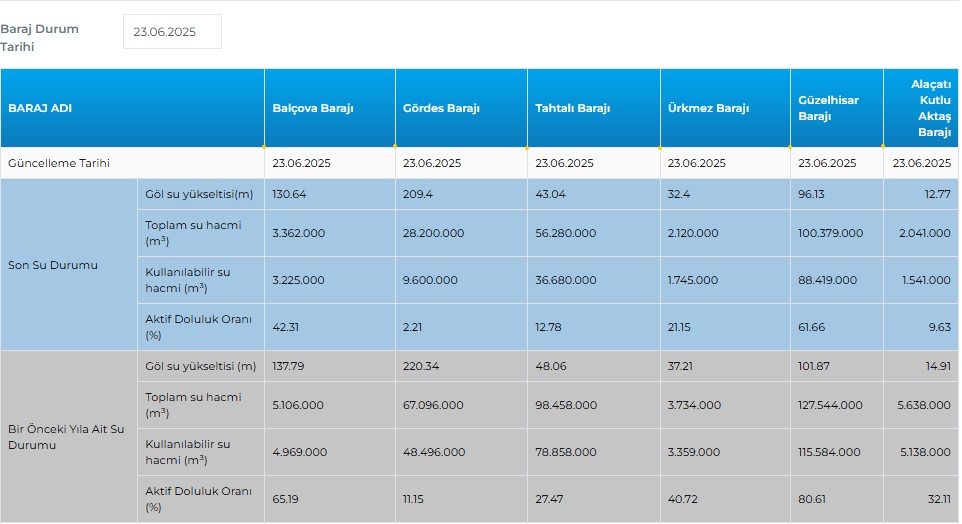Click the 21.15 fill rate for Ürkmez
This screenshot has width=962, height=524.
[x=679, y=327]
